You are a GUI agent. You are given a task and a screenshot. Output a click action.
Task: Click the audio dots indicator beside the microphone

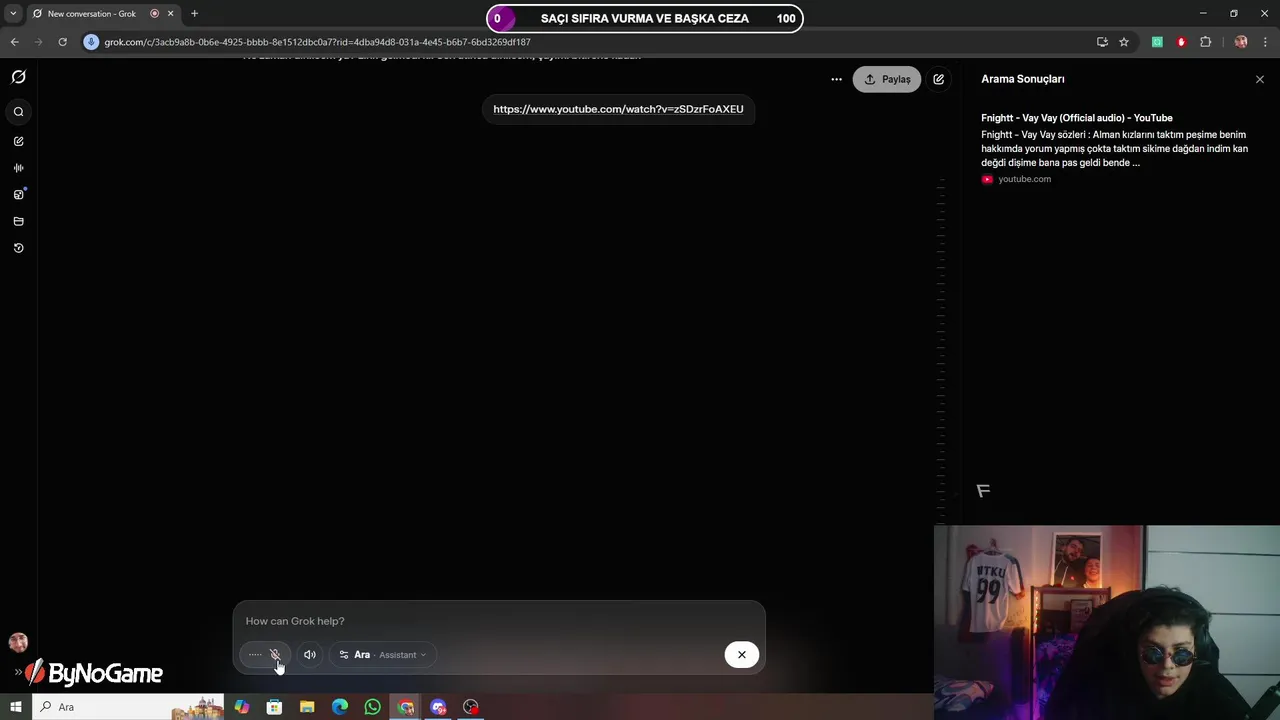point(255,655)
